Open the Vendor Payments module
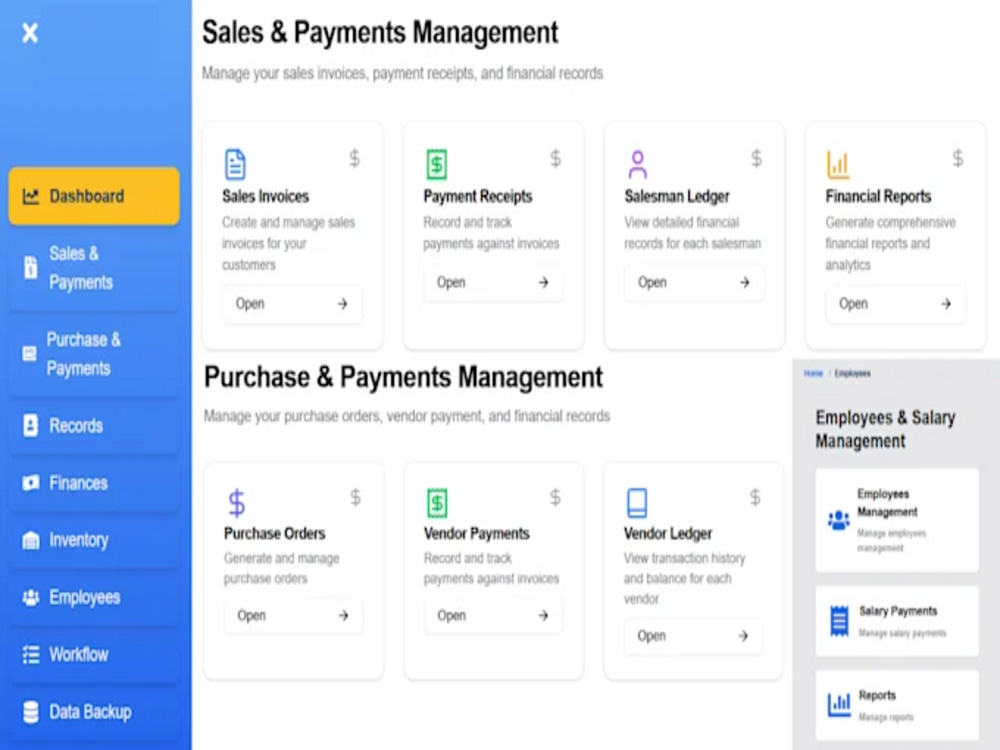Image resolution: width=1000 pixels, height=750 pixels. [493, 615]
